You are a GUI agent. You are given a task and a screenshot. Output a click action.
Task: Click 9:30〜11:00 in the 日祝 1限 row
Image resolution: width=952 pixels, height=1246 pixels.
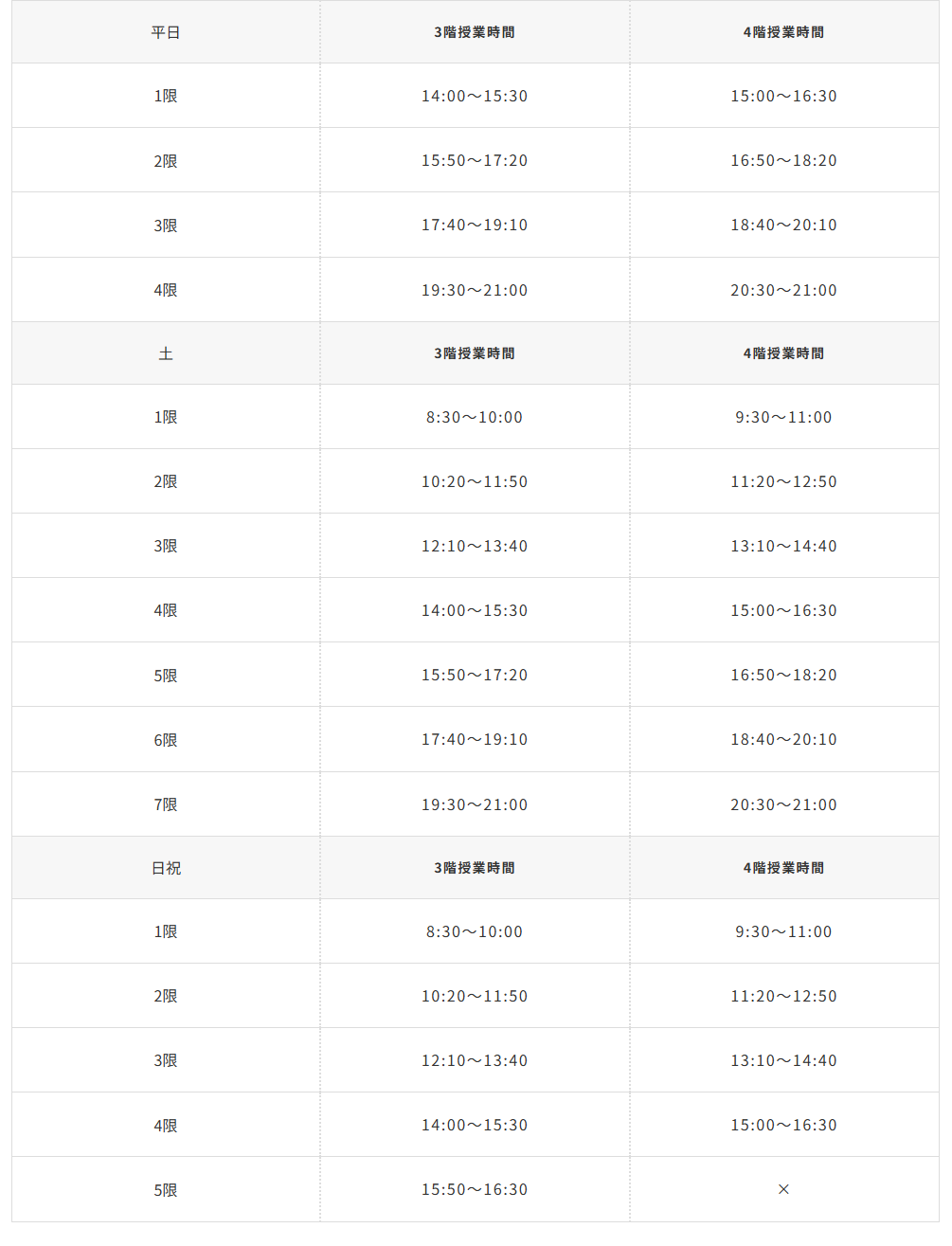(783, 931)
